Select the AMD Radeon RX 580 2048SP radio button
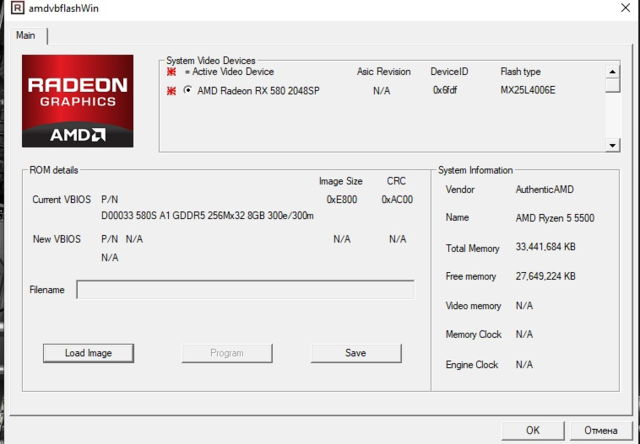The height and width of the screenshot is (444, 640). point(188,91)
